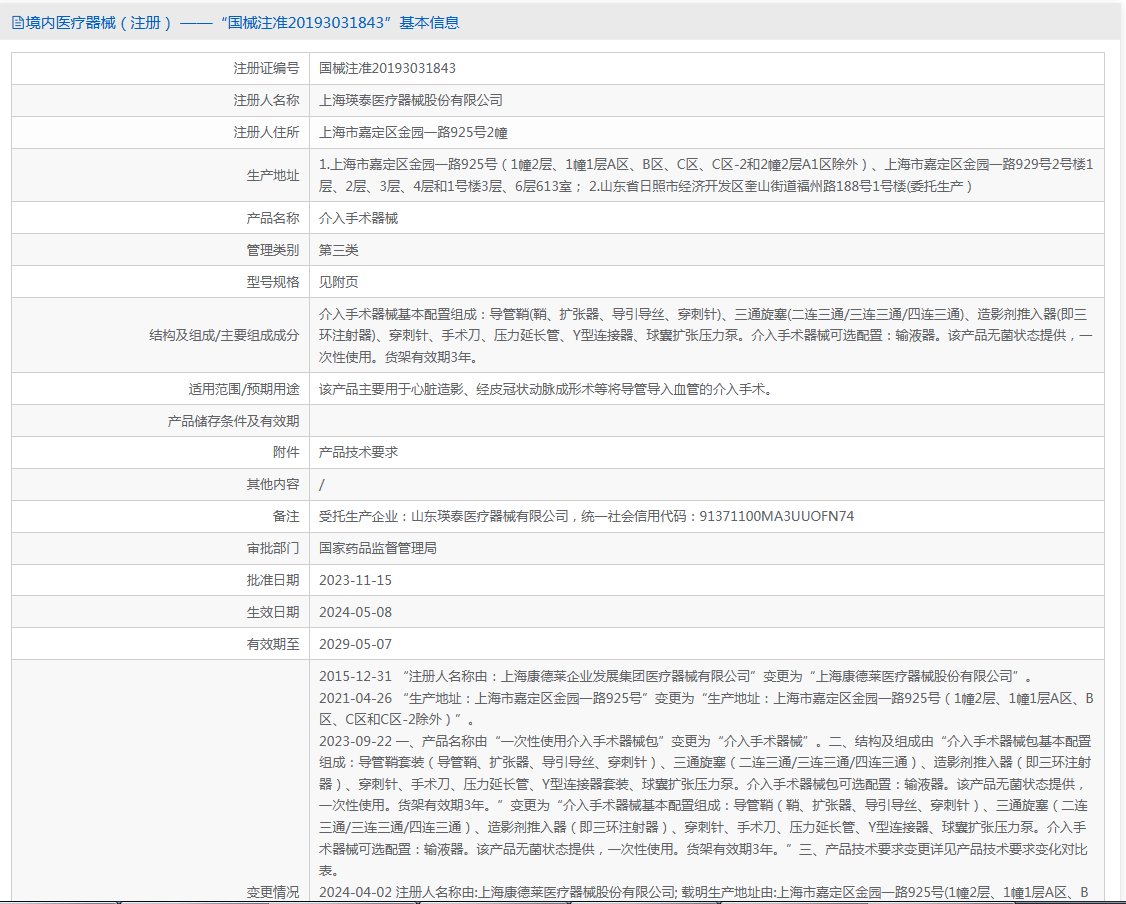Click the 附件 label

[286, 452]
